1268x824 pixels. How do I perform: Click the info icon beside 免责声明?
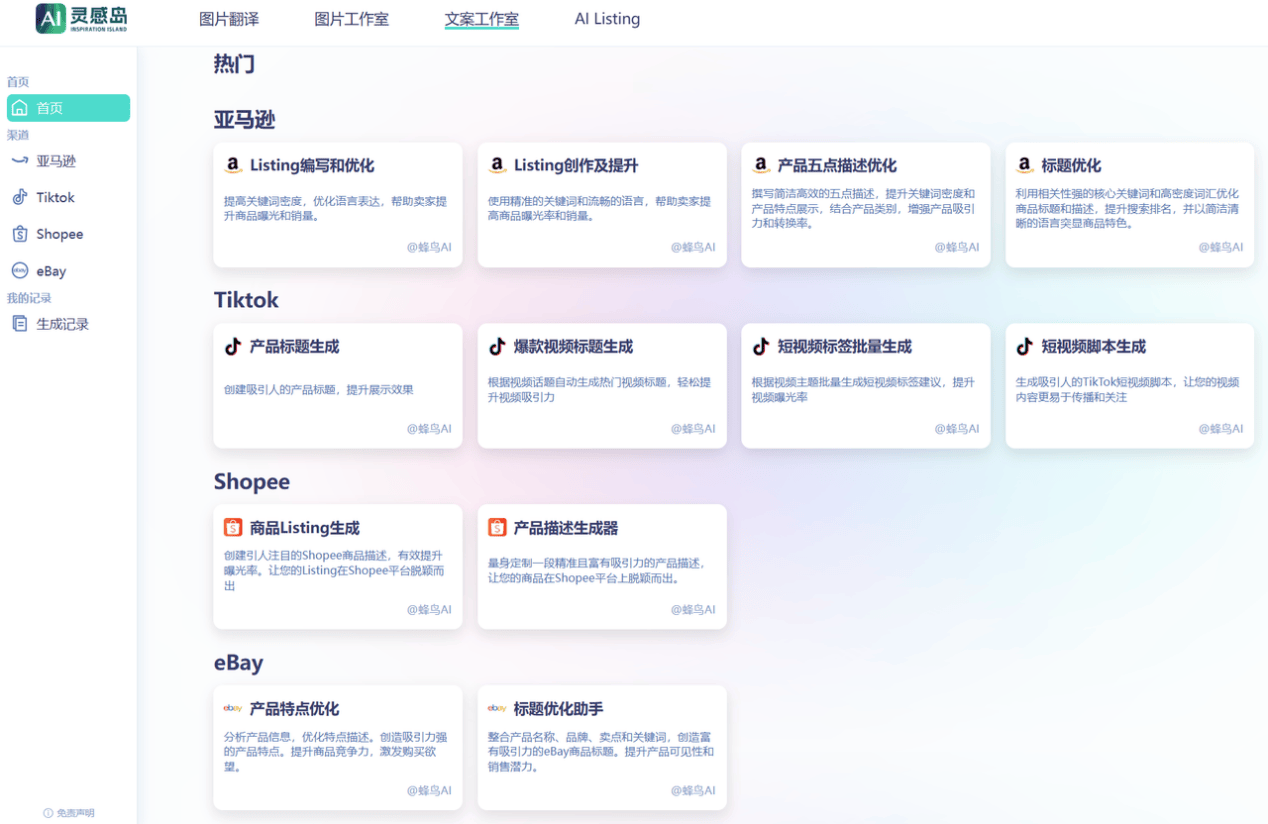point(47,813)
